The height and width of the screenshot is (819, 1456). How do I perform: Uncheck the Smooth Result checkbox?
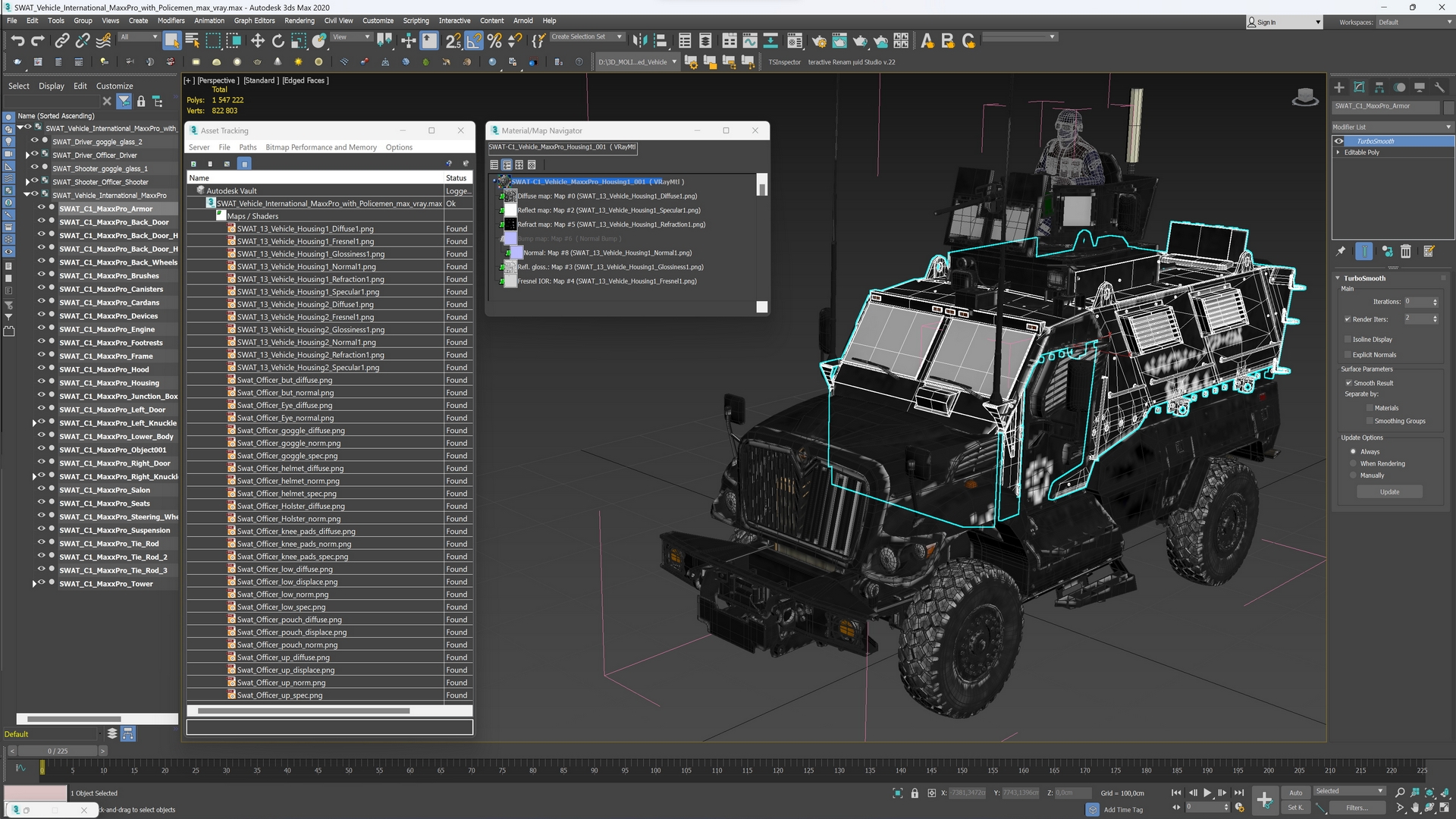(1348, 383)
